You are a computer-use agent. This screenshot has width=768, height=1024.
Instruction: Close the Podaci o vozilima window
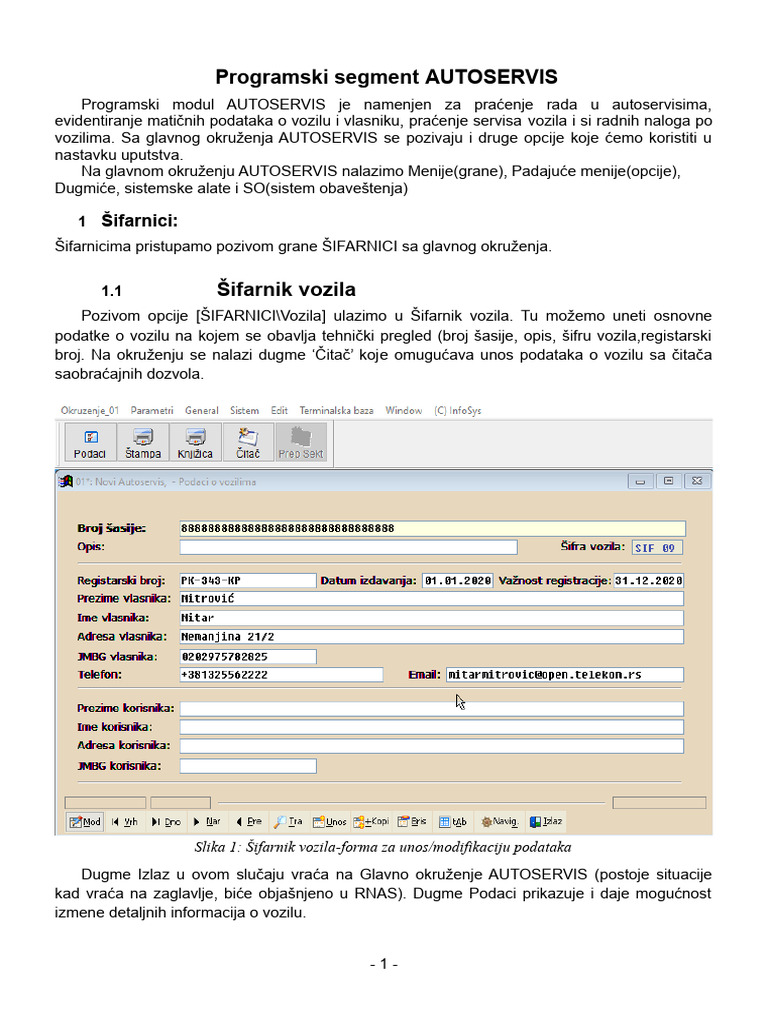point(697,481)
